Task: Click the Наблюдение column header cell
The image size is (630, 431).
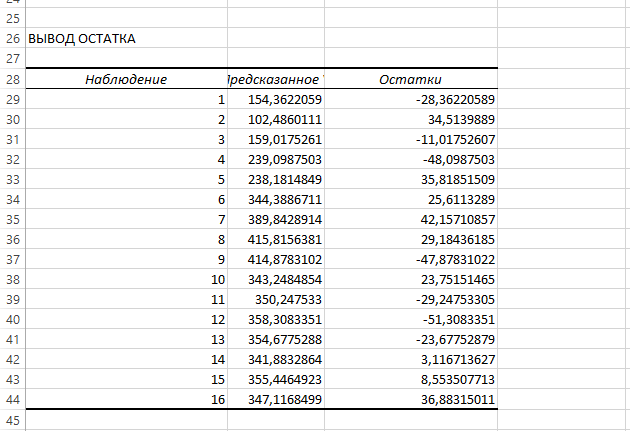Action: 127,79
